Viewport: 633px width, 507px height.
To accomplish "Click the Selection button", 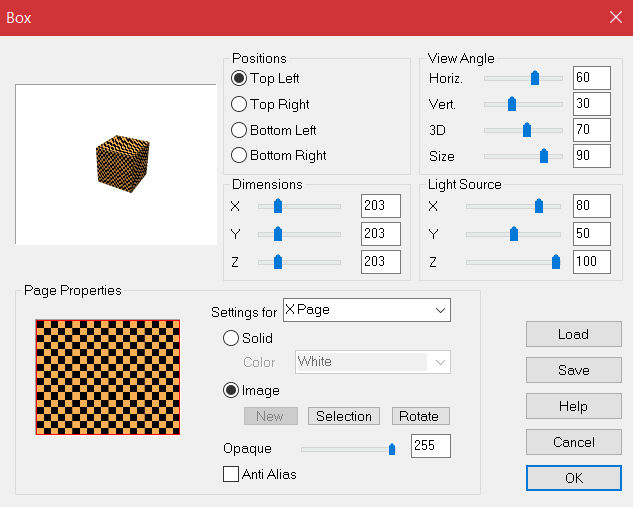I will 344,416.
